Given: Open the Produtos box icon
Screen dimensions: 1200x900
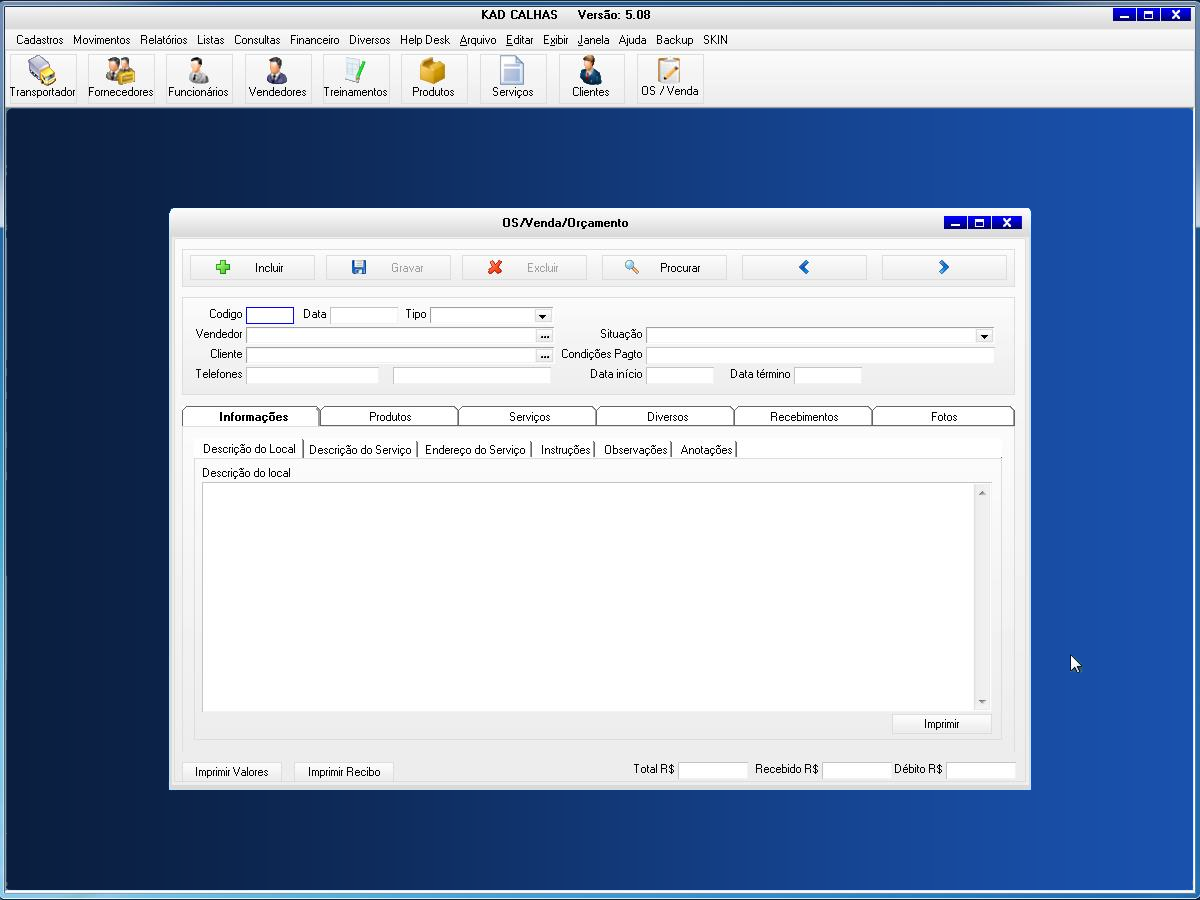Looking at the screenshot, I should coord(433,78).
